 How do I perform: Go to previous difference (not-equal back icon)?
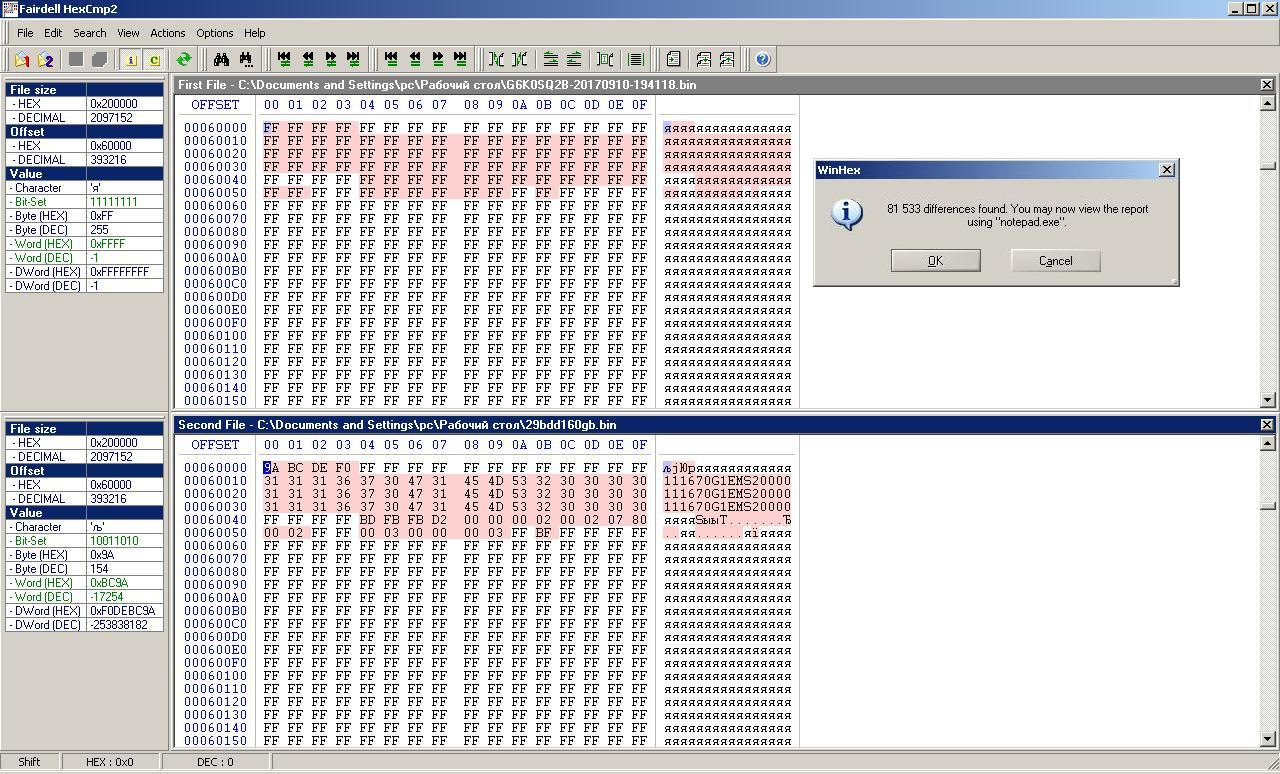coord(307,60)
